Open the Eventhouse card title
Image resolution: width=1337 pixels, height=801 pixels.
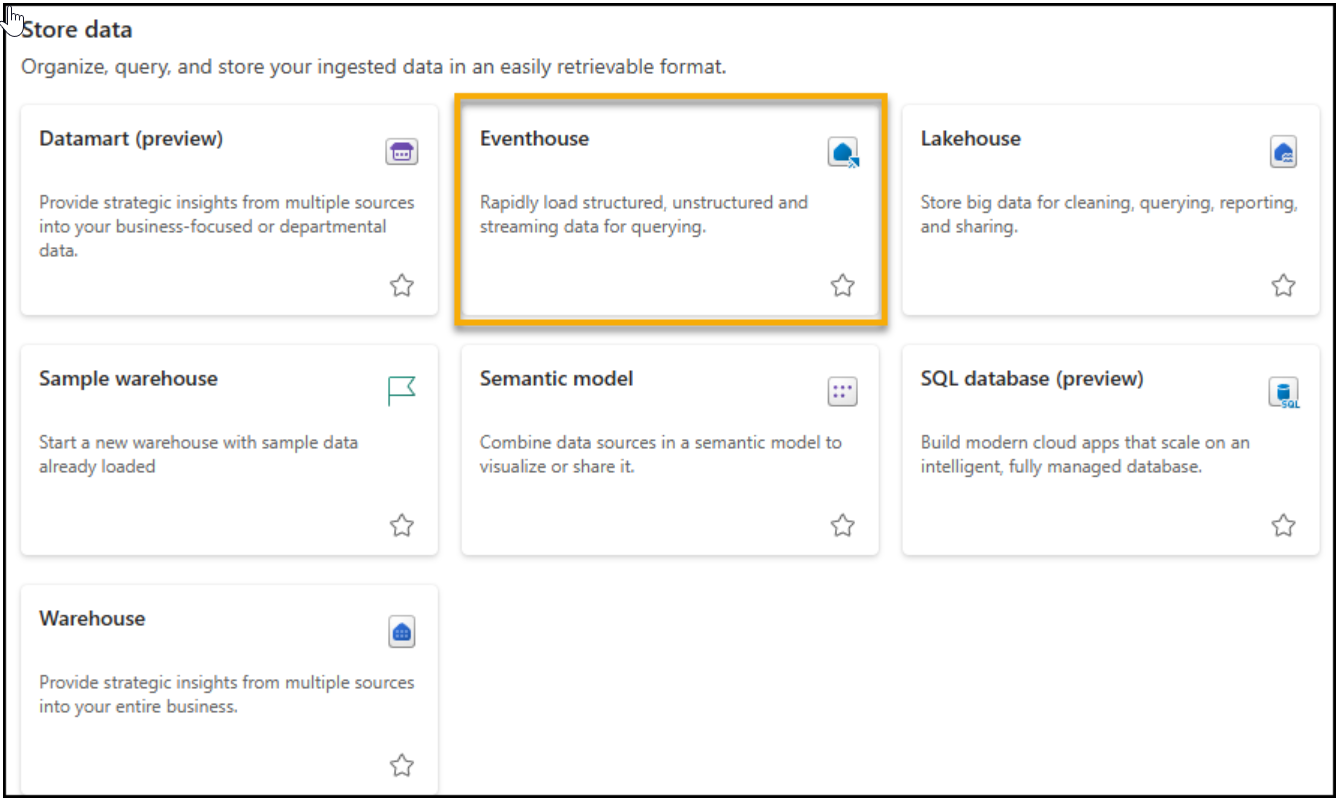[534, 139]
